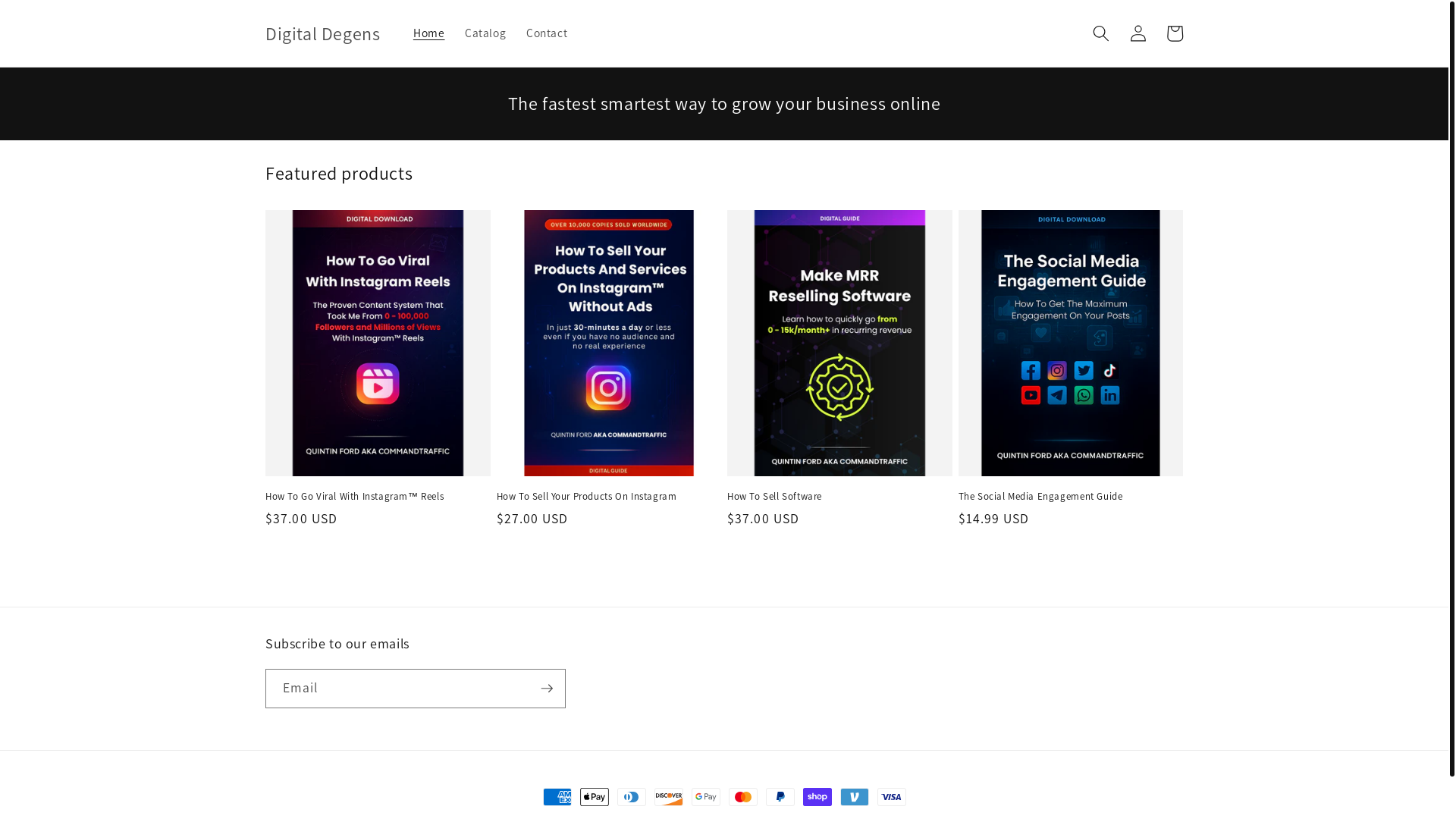Open the Log in account icon

[x=1137, y=33]
